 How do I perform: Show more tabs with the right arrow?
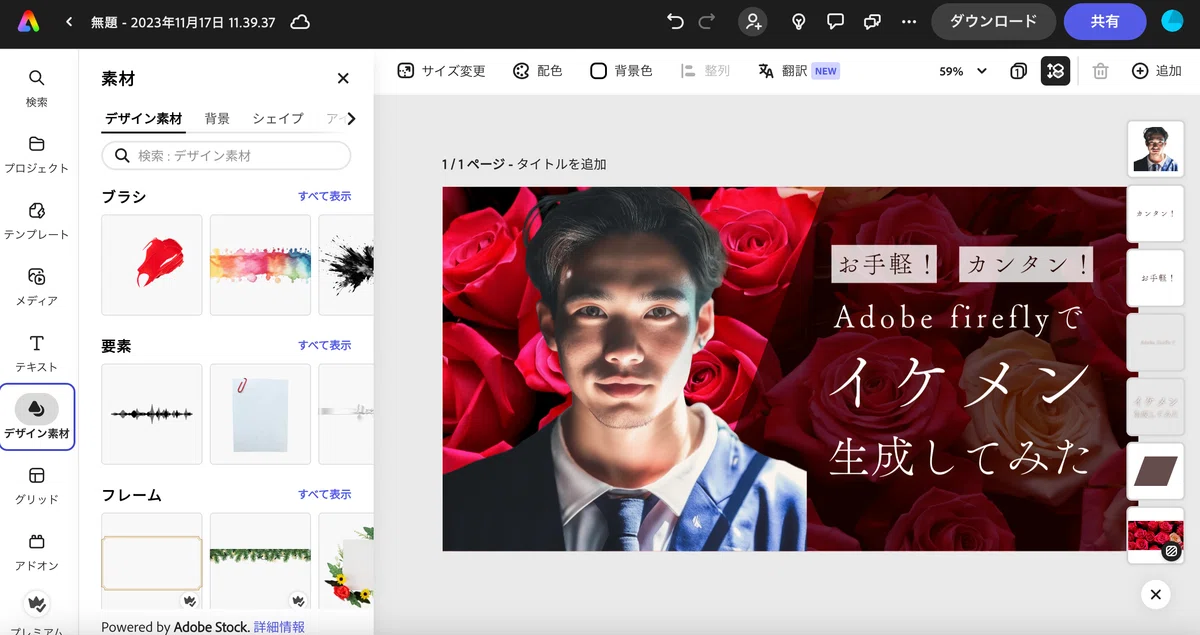coord(351,118)
